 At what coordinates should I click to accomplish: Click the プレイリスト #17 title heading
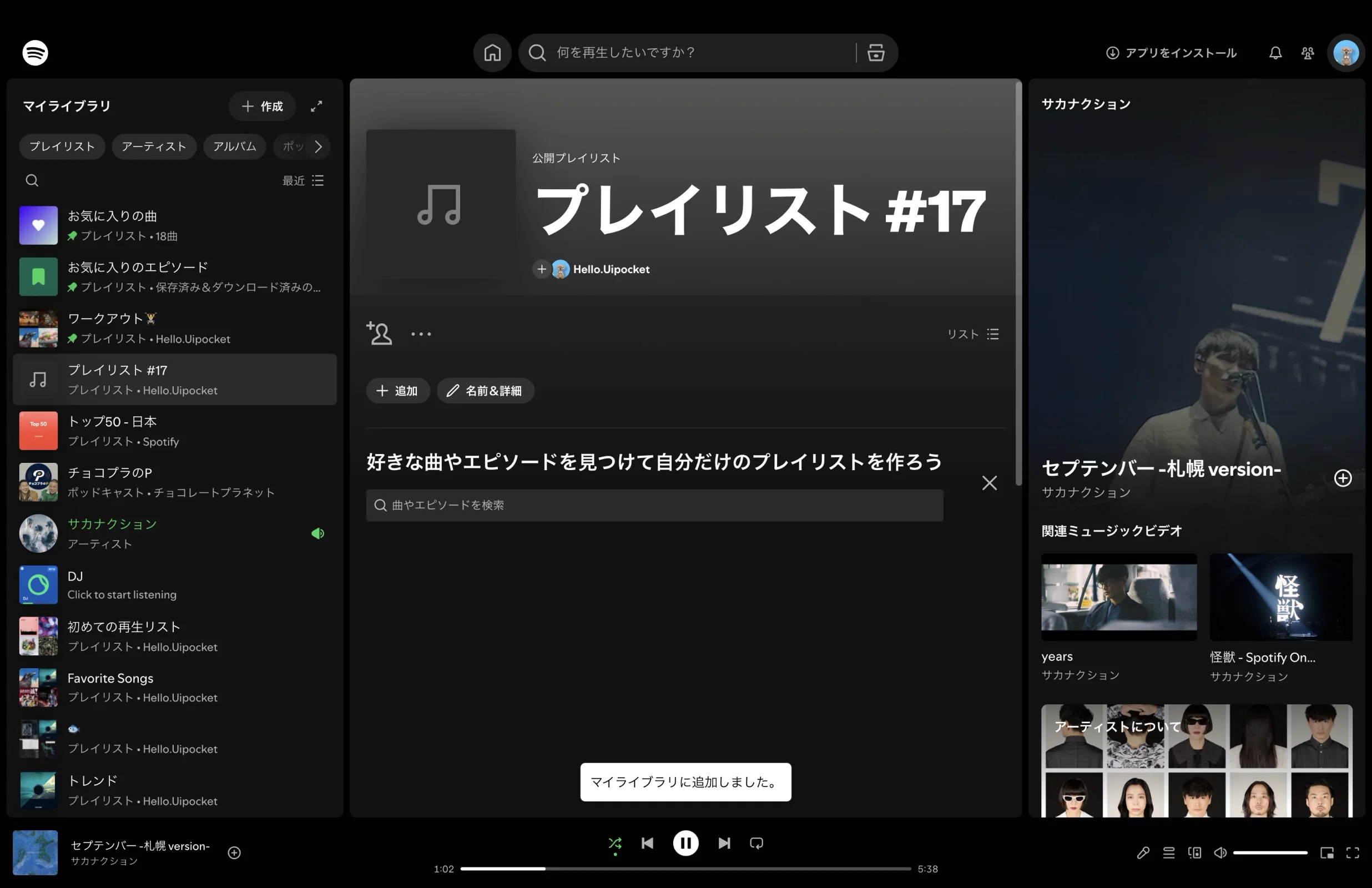(x=760, y=210)
